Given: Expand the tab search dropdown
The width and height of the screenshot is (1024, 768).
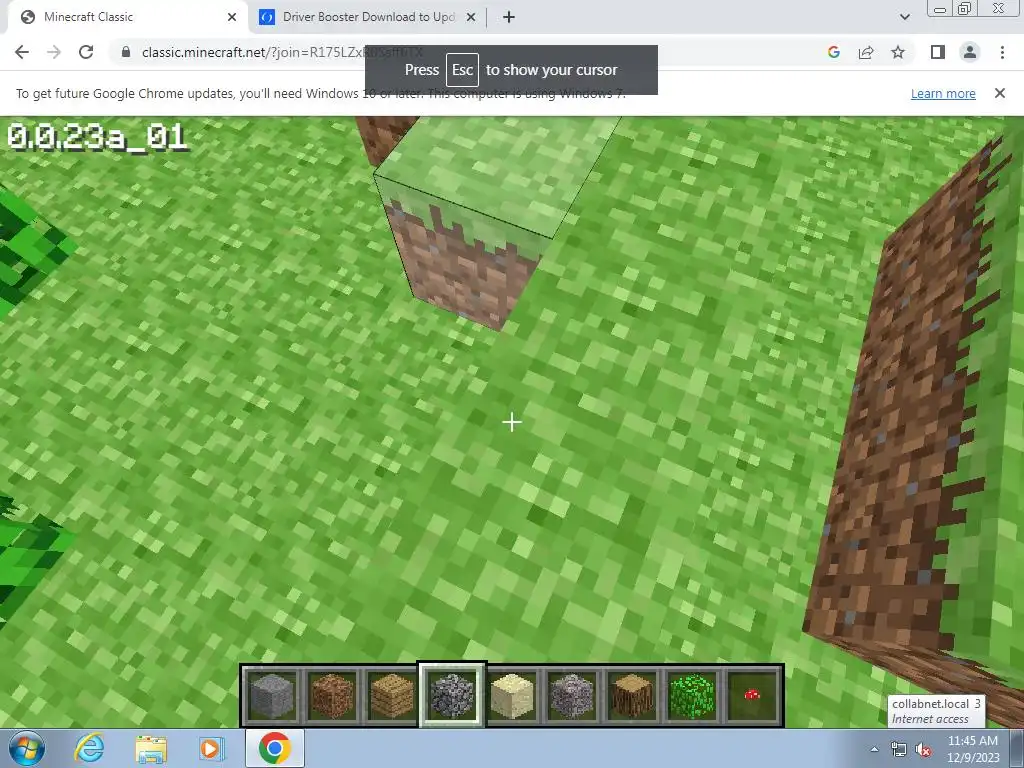Looking at the screenshot, I should pos(904,17).
